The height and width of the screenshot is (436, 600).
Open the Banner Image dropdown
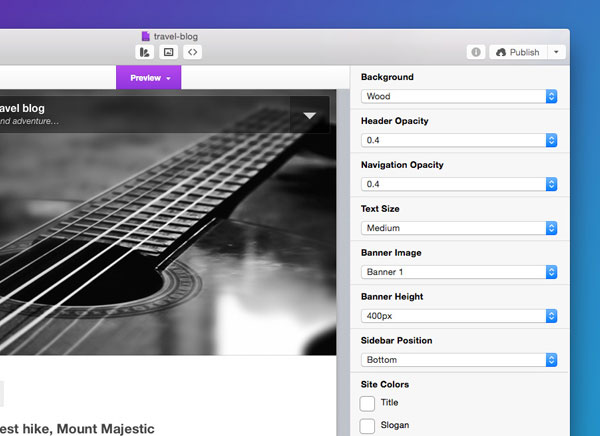coord(459,272)
